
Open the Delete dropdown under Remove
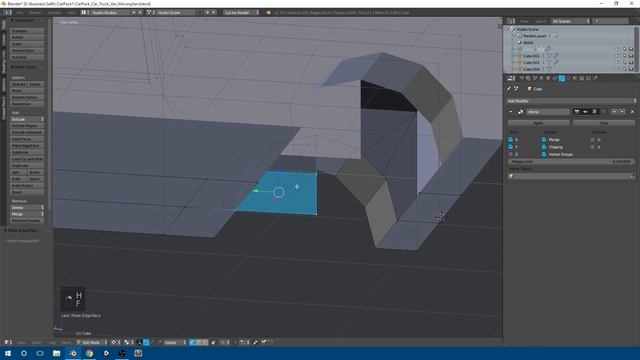(27, 207)
